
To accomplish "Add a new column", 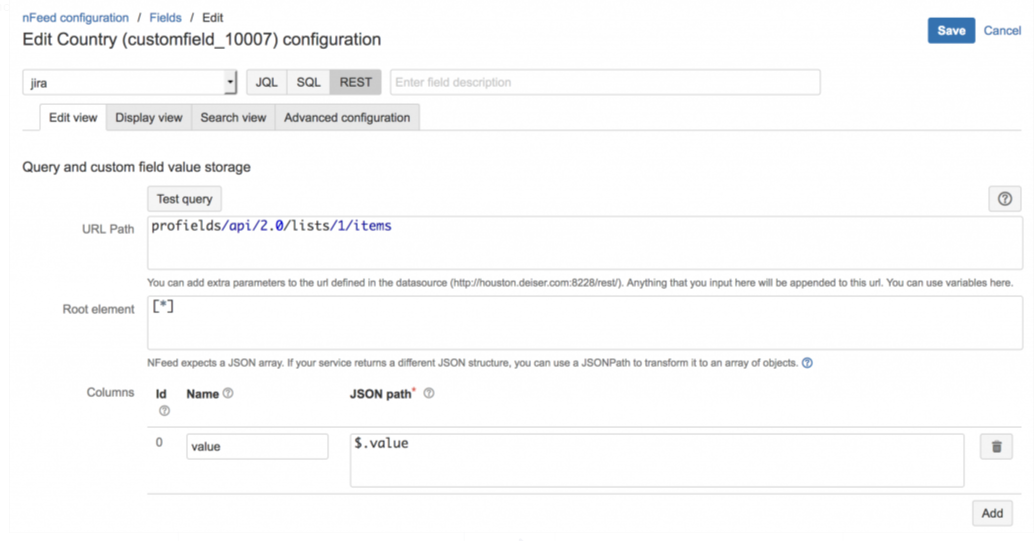I will click(x=992, y=513).
